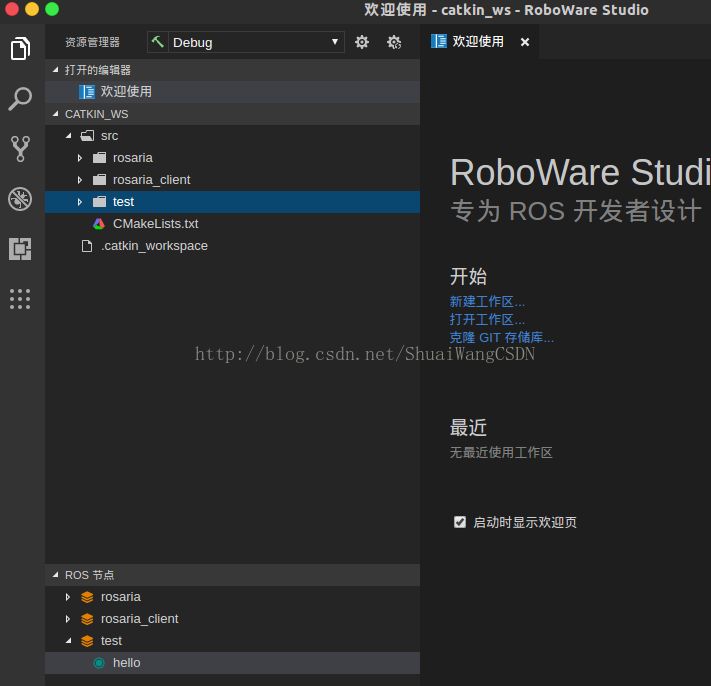Open the Extensions view icon
This screenshot has height=686, width=711.
(20, 249)
